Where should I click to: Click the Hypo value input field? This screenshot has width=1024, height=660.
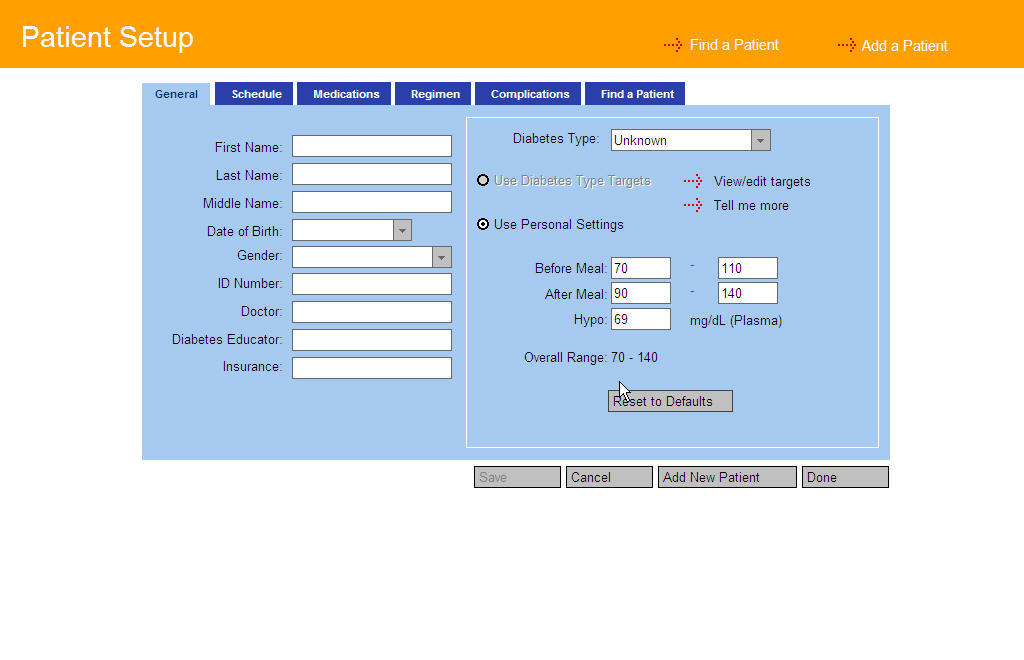[641, 319]
